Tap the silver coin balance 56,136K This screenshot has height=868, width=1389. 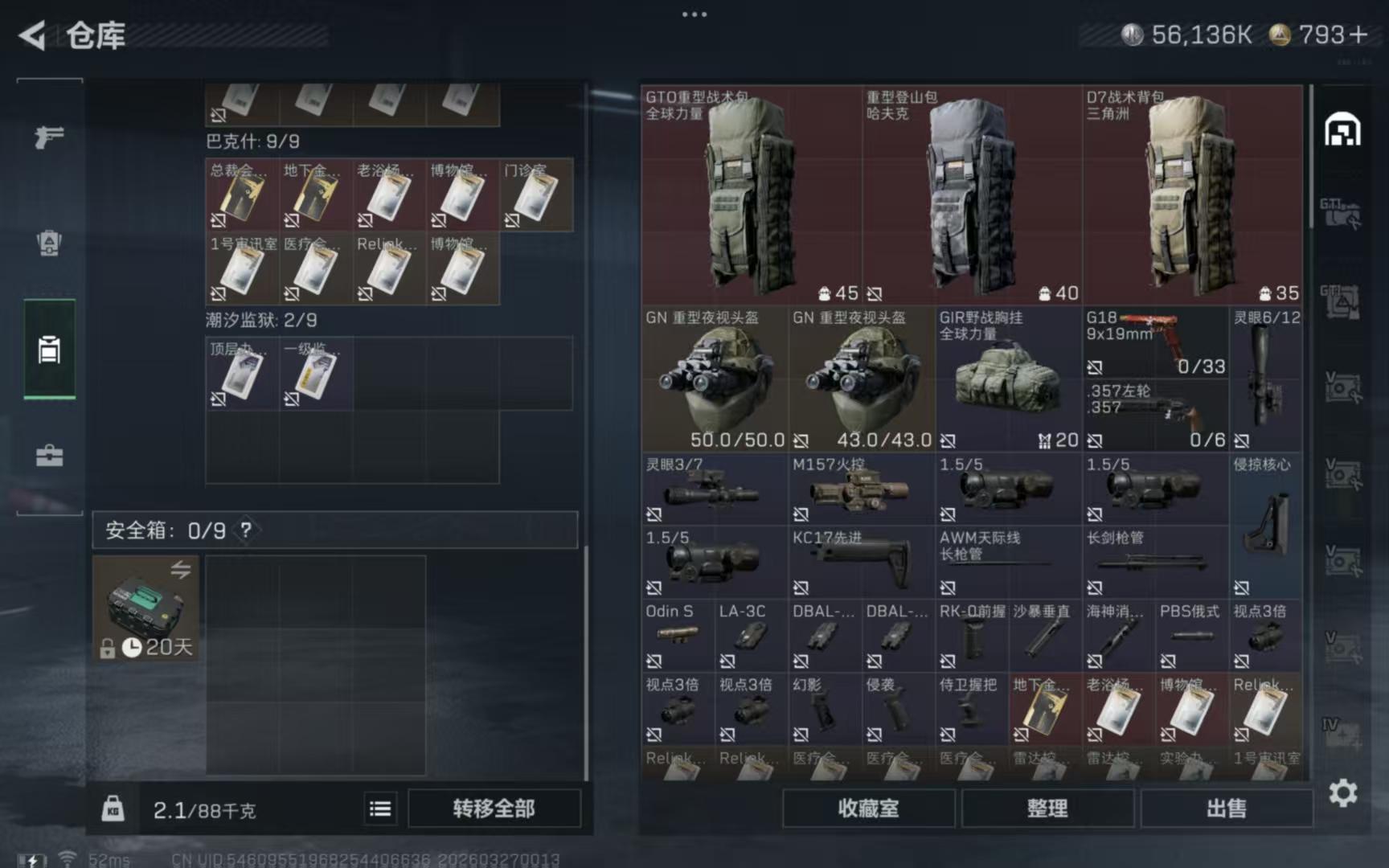point(1187,35)
